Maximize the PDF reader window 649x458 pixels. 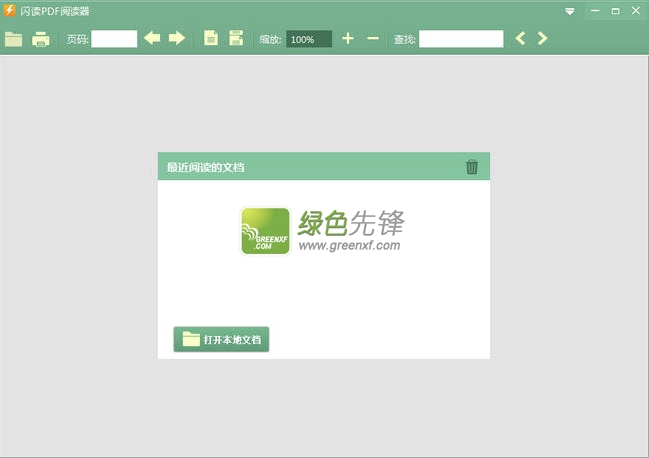click(615, 11)
